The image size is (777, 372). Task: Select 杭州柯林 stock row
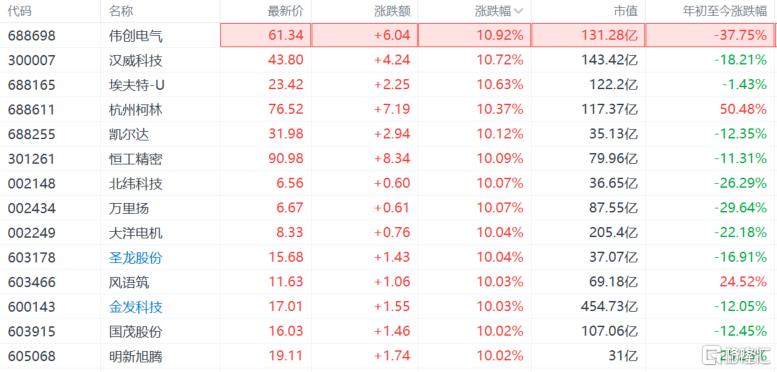(388, 109)
